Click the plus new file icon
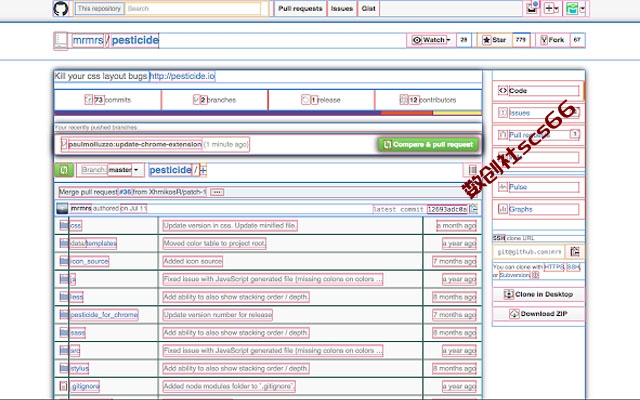This screenshot has width=640, height=400. tap(203, 170)
